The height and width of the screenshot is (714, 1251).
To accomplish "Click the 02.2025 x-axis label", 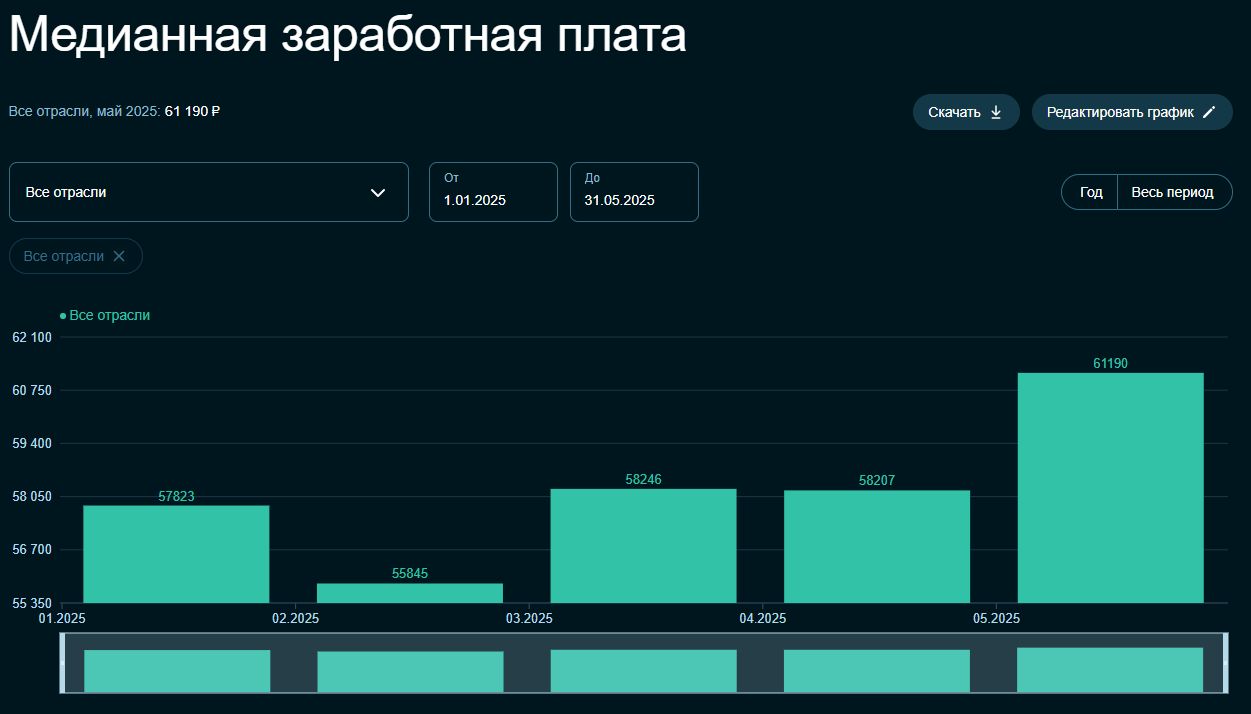I will [295, 619].
